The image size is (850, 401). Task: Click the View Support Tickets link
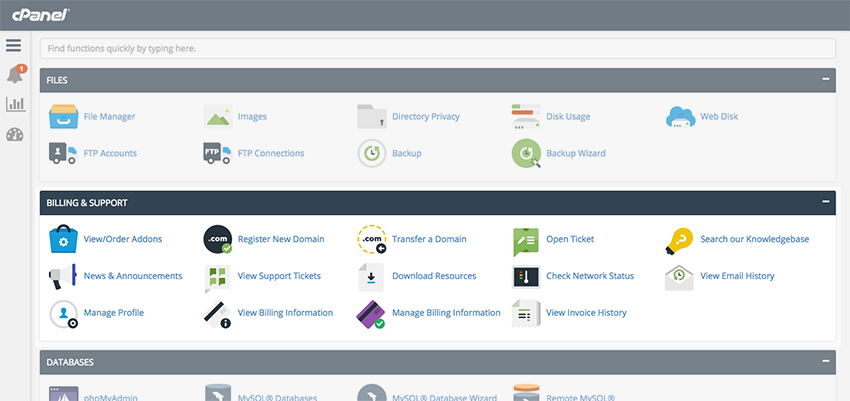279,276
